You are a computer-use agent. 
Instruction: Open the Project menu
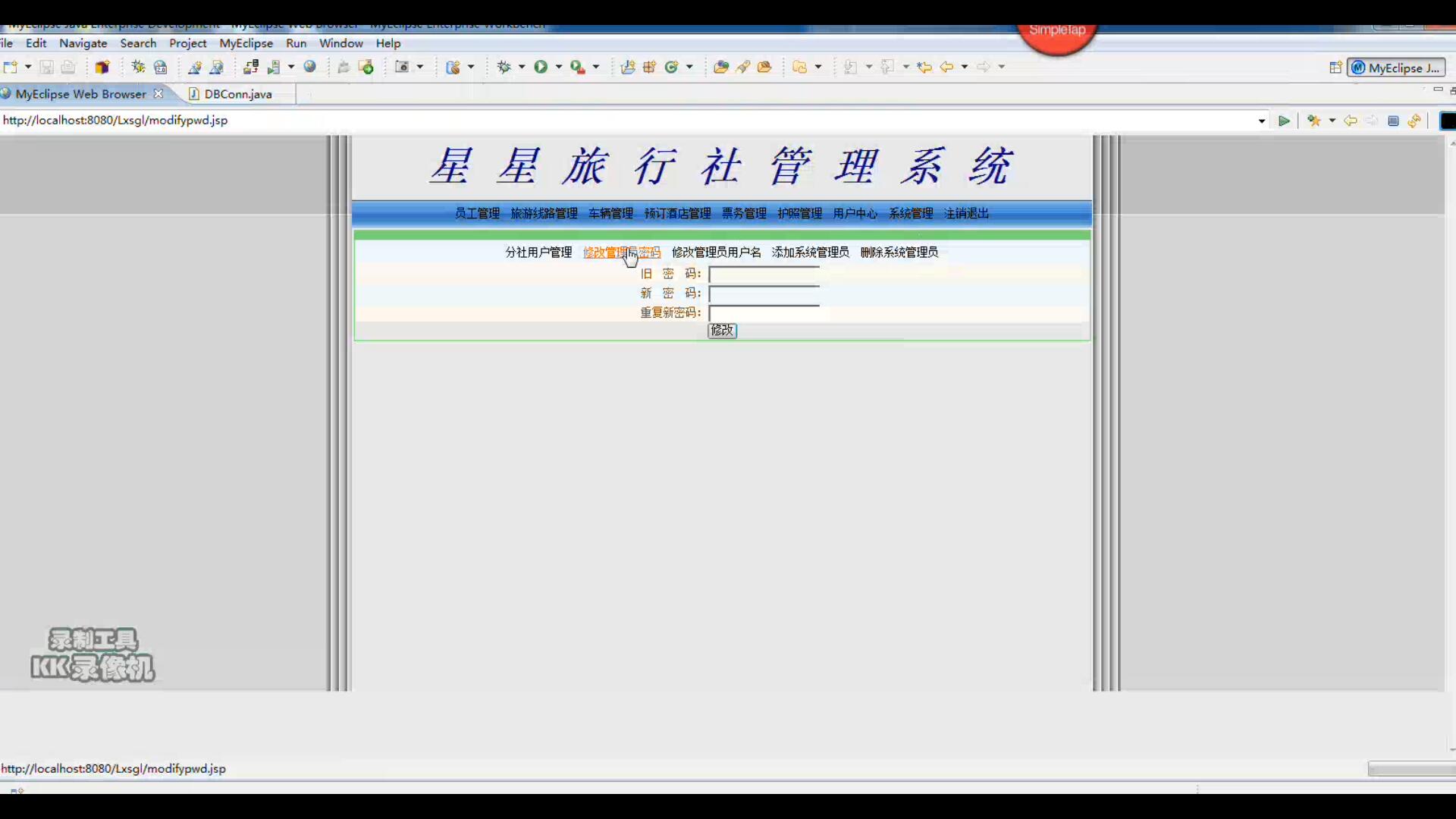pyautogui.click(x=188, y=43)
